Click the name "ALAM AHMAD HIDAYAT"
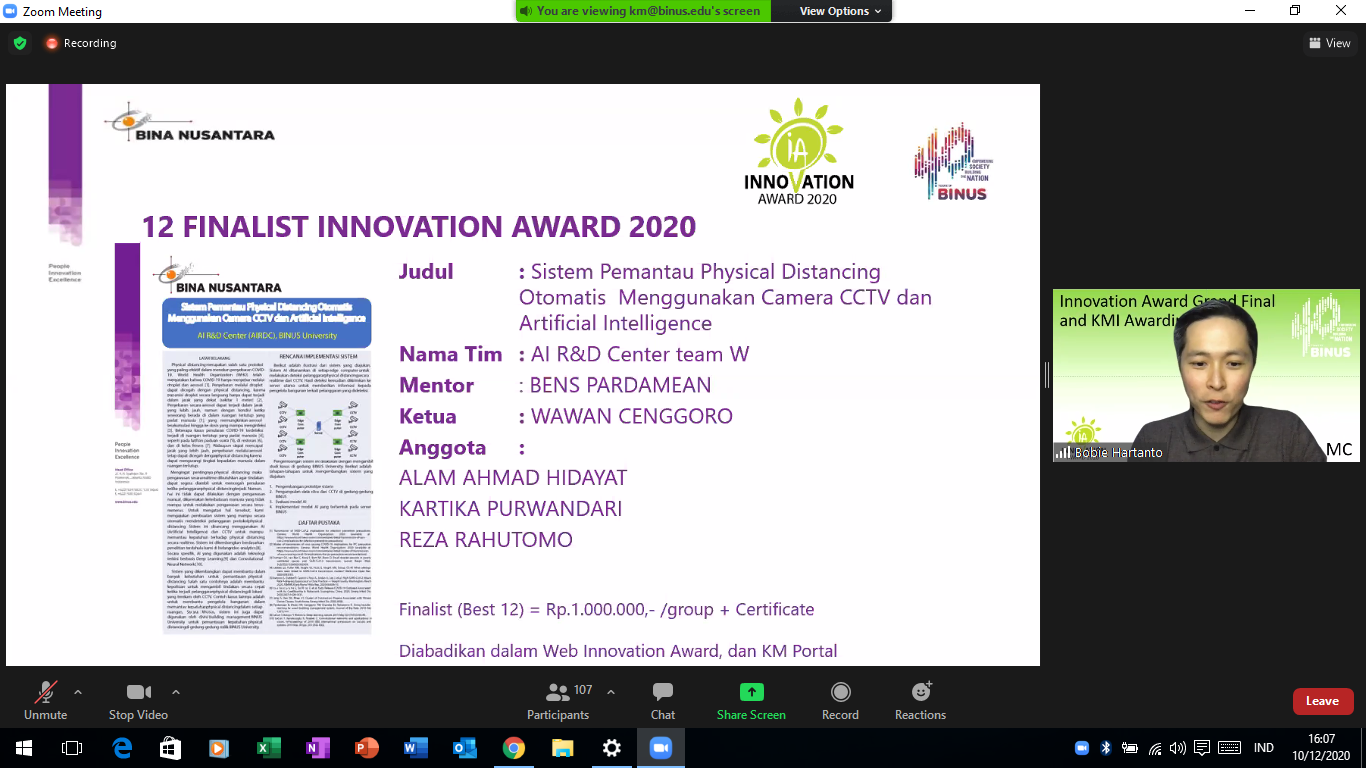The height and width of the screenshot is (768, 1366). coord(513,478)
